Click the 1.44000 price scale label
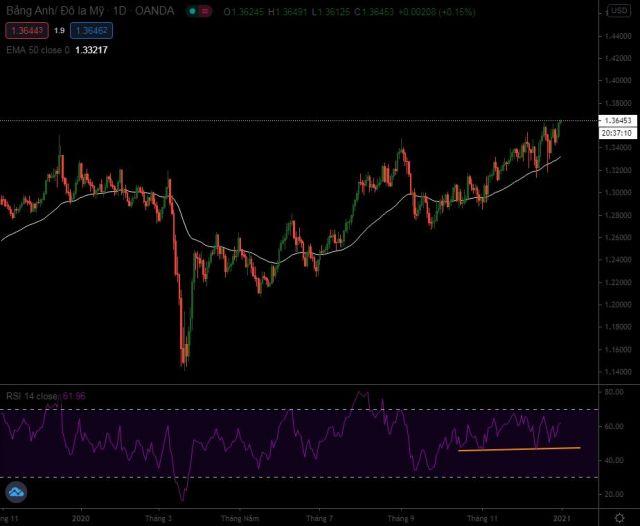The width and height of the screenshot is (640, 526). 618,36
